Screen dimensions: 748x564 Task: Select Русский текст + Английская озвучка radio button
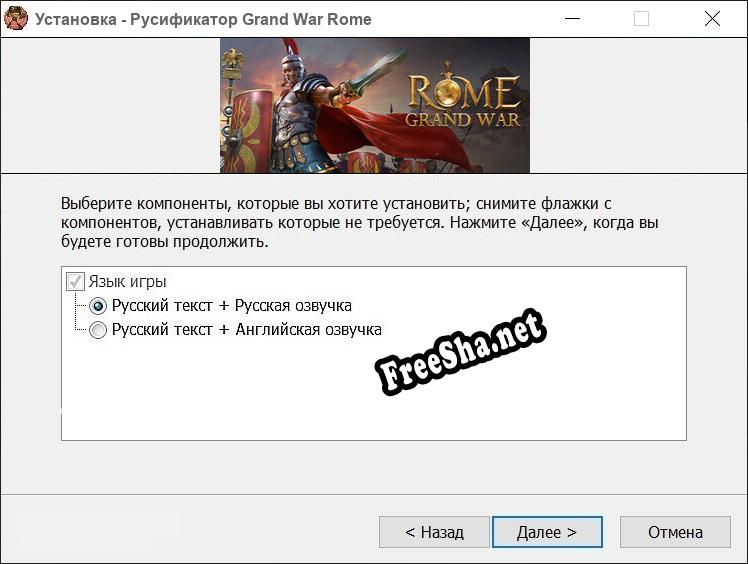point(98,330)
